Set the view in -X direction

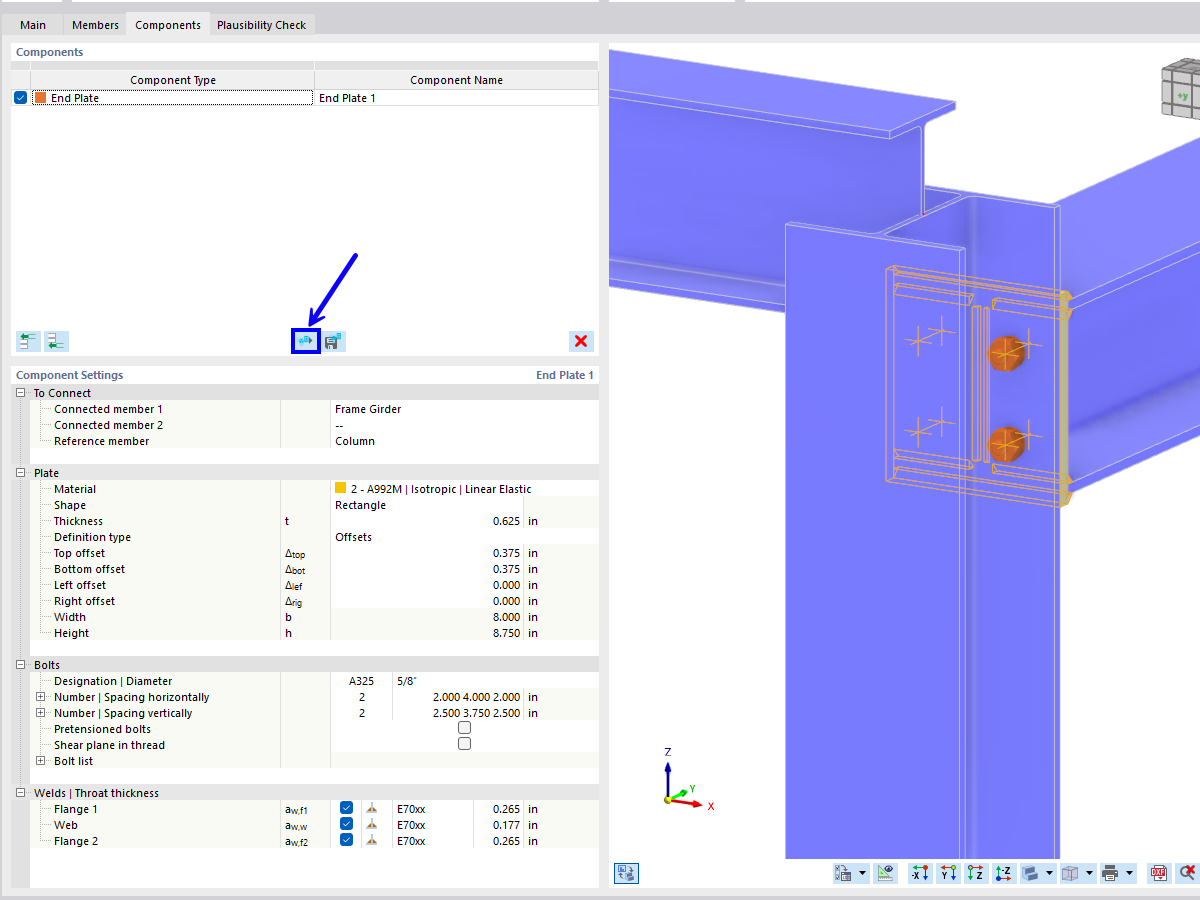(x=919, y=873)
